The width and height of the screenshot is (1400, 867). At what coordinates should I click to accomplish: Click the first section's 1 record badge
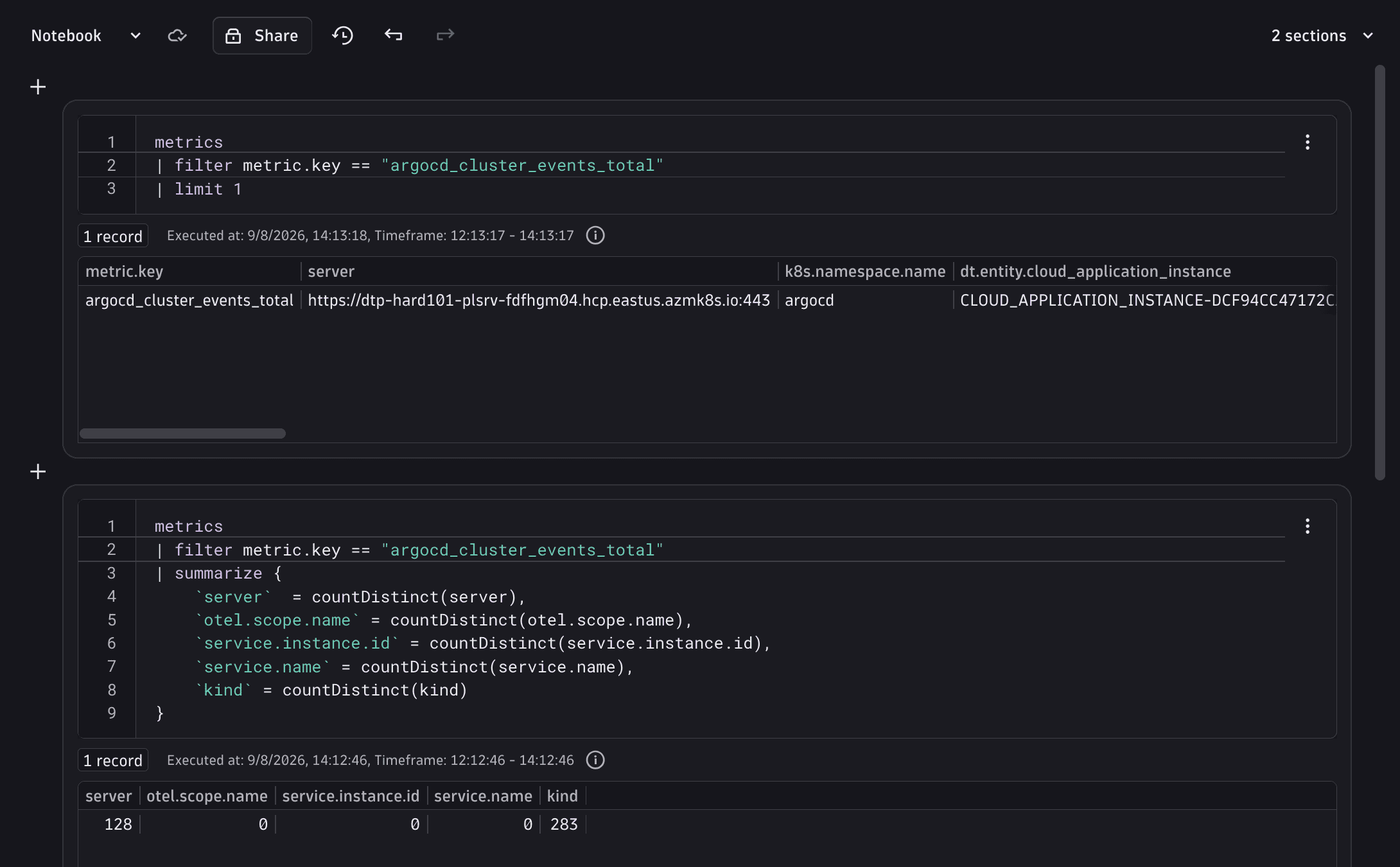[113, 236]
